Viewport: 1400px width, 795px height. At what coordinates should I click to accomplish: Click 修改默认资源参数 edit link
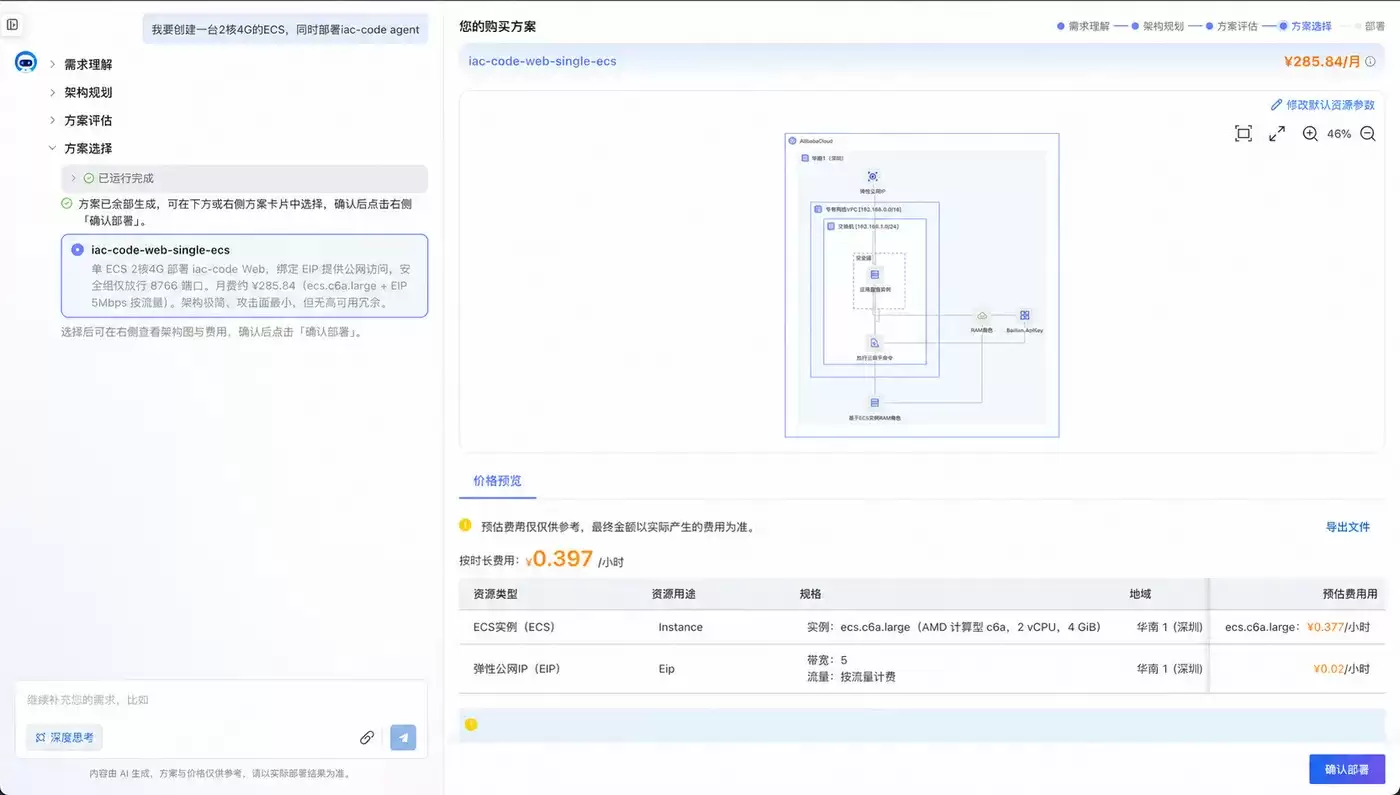click(1323, 105)
